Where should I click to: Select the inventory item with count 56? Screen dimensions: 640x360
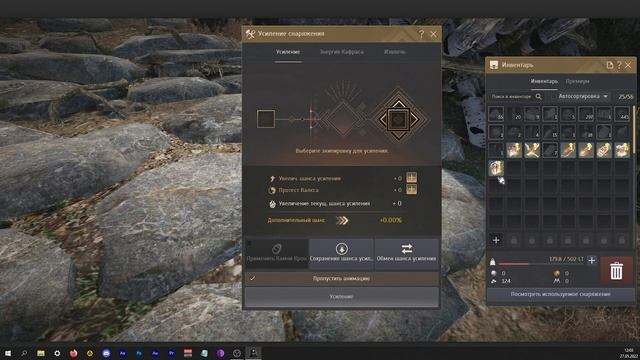(x=496, y=114)
